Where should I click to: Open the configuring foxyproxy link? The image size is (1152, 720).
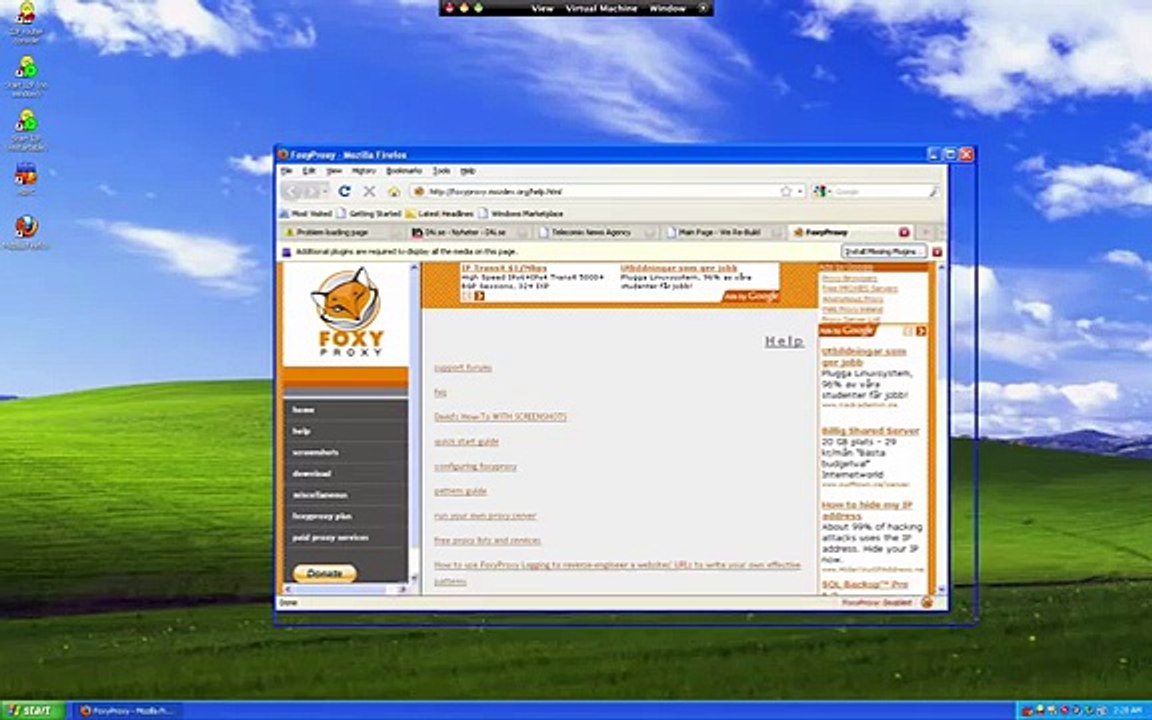tap(475, 467)
